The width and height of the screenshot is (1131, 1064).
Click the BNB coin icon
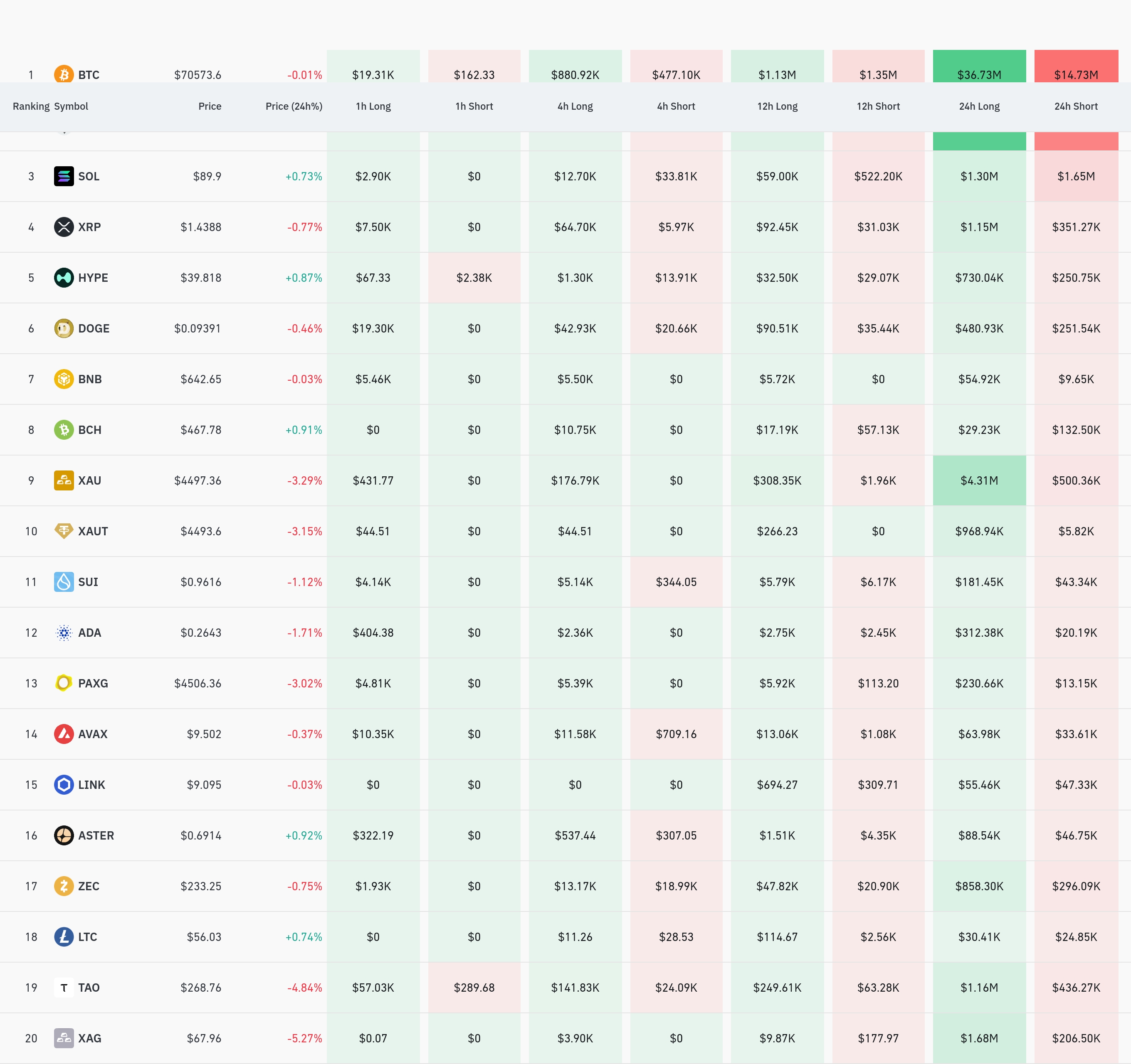pos(64,379)
